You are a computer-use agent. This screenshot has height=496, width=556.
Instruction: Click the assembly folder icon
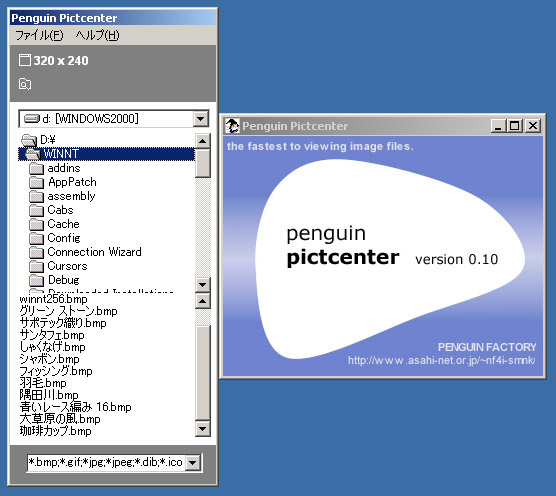(x=36, y=196)
